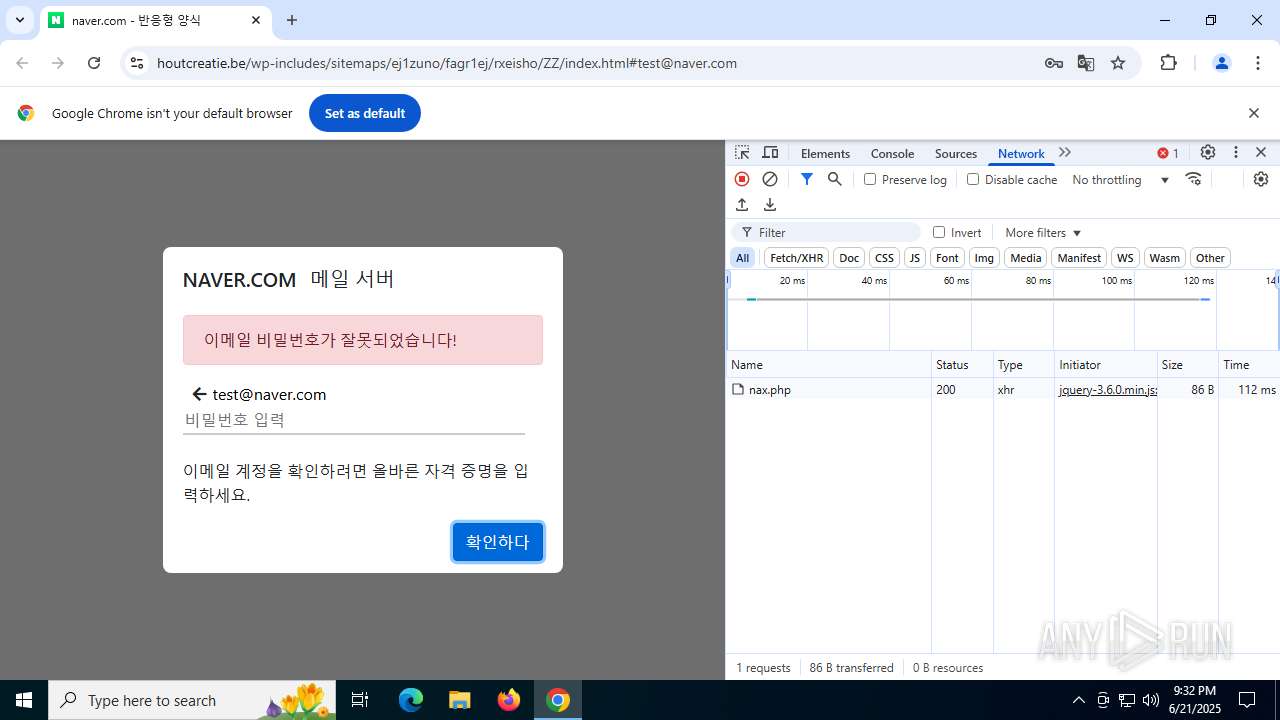Stop recording network log
Viewport: 1280px width, 720px height.
pos(742,179)
